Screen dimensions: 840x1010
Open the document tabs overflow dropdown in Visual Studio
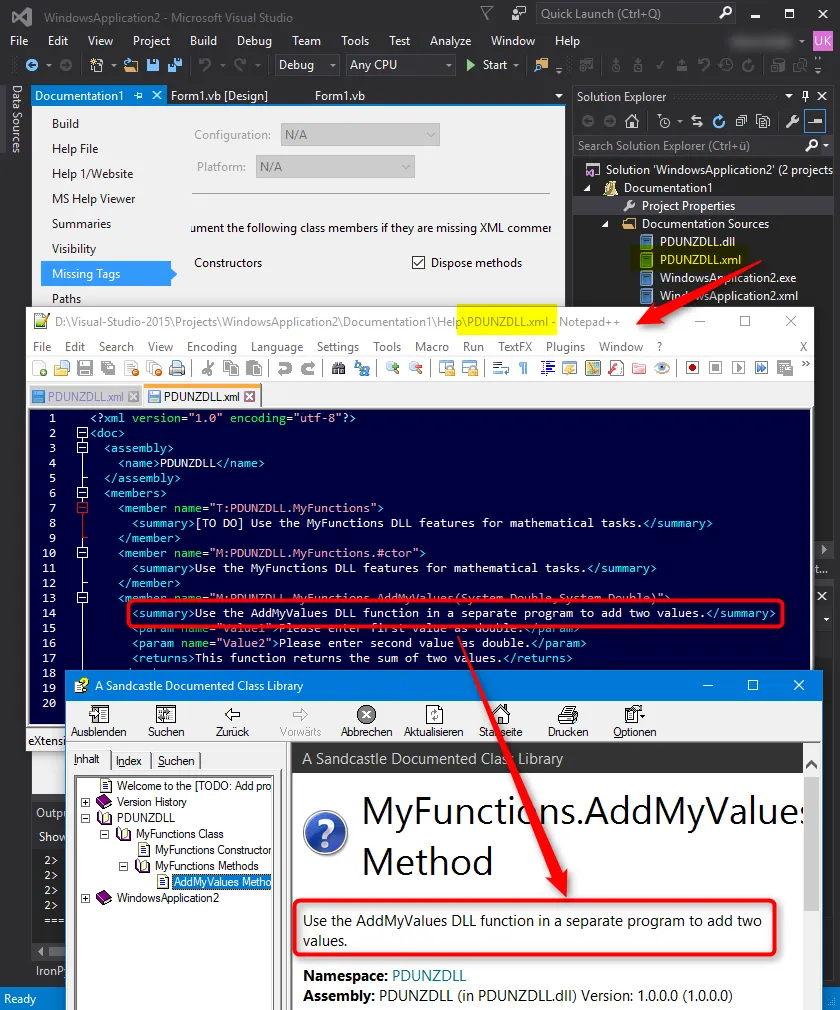tap(558, 96)
